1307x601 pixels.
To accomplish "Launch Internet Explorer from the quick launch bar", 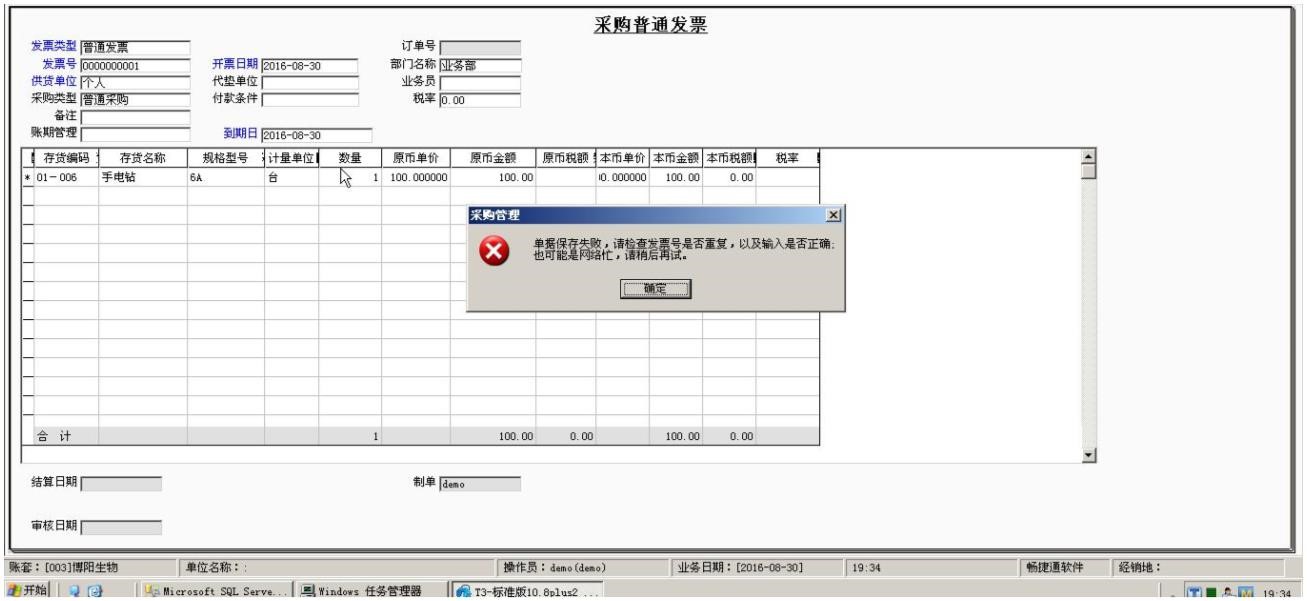I will click(75, 591).
